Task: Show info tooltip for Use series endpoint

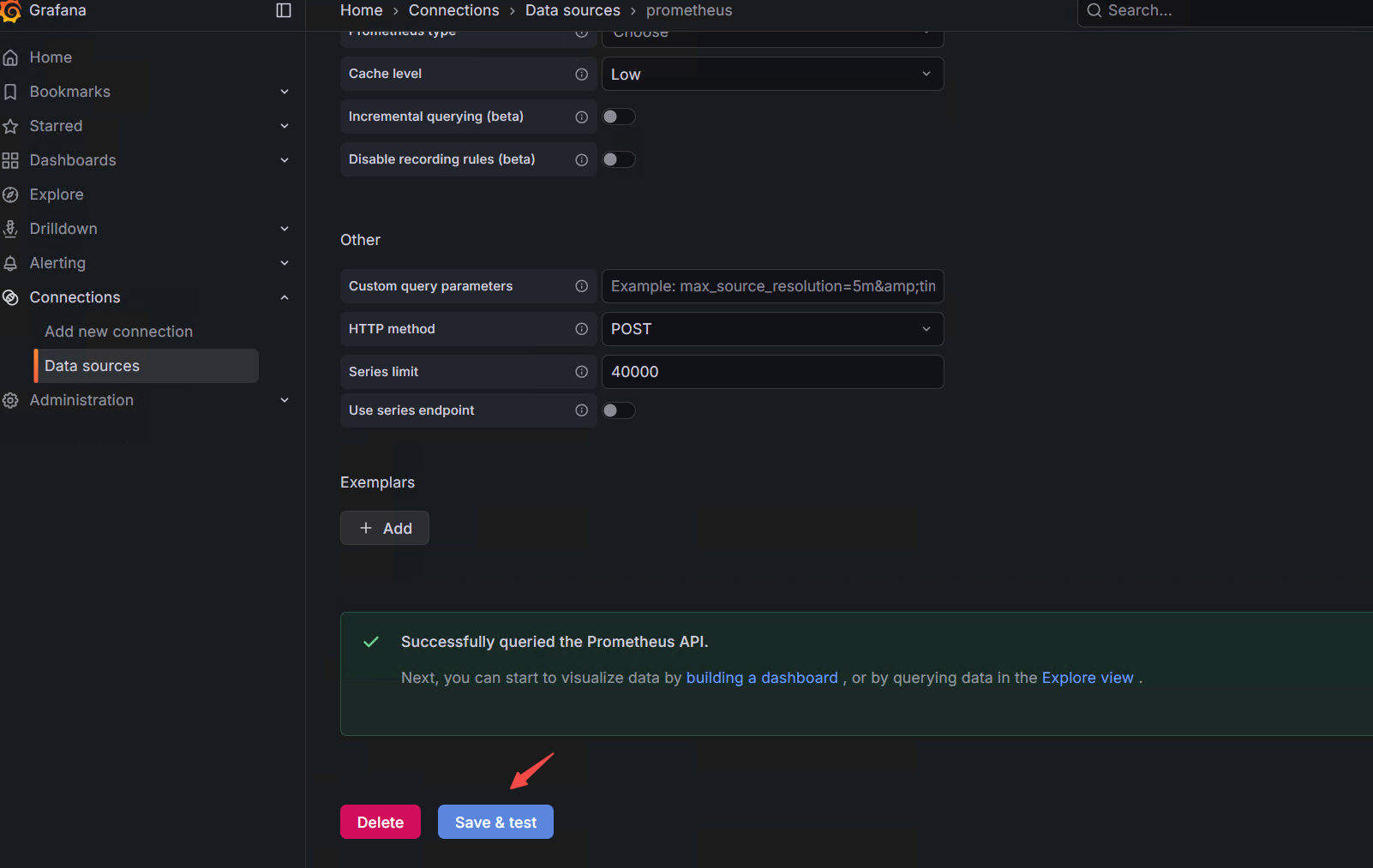Action: tap(582, 410)
